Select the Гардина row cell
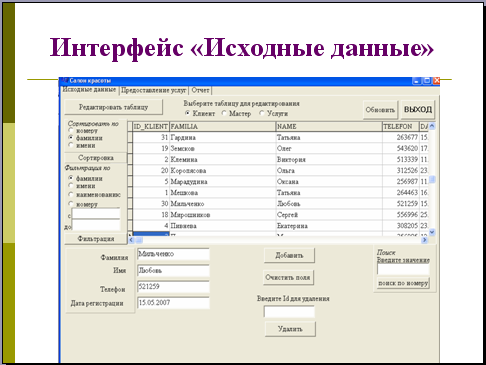 (223, 137)
